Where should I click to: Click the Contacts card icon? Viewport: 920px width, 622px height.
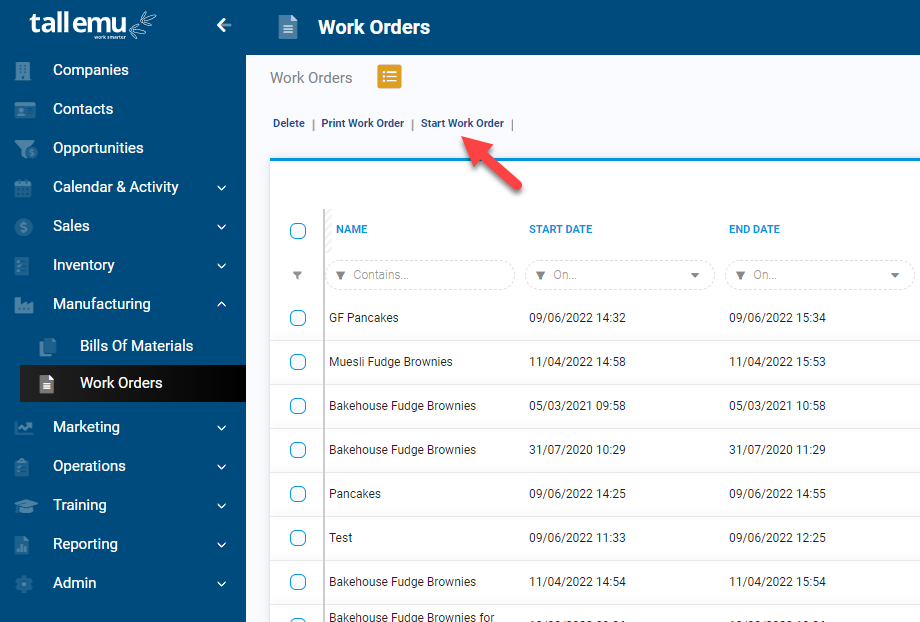[25, 110]
